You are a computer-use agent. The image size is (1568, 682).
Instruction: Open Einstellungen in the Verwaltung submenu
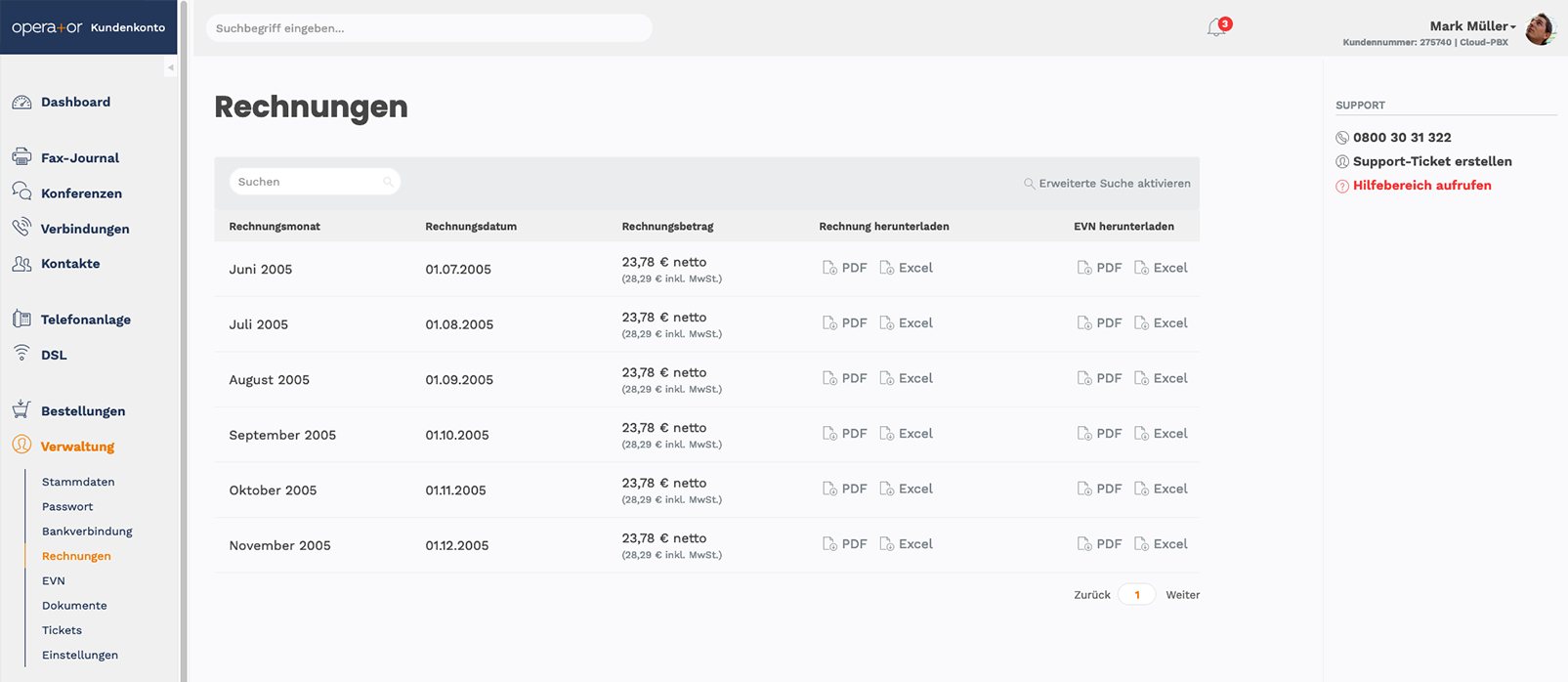coord(80,655)
